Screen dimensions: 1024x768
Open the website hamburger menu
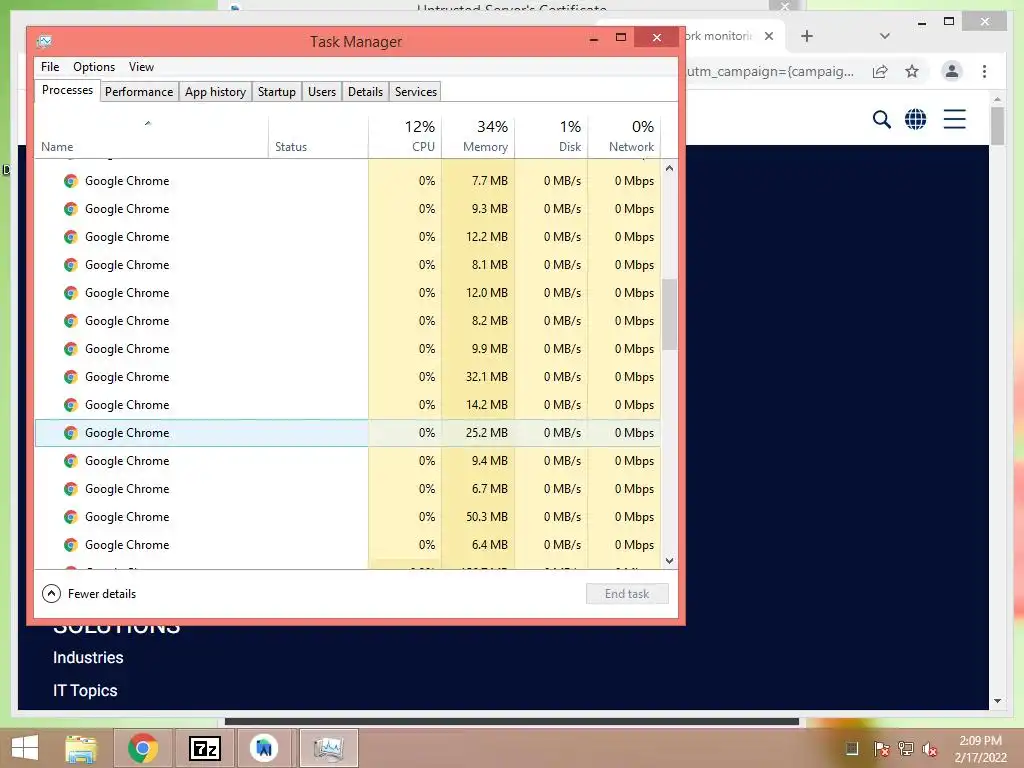click(954, 120)
